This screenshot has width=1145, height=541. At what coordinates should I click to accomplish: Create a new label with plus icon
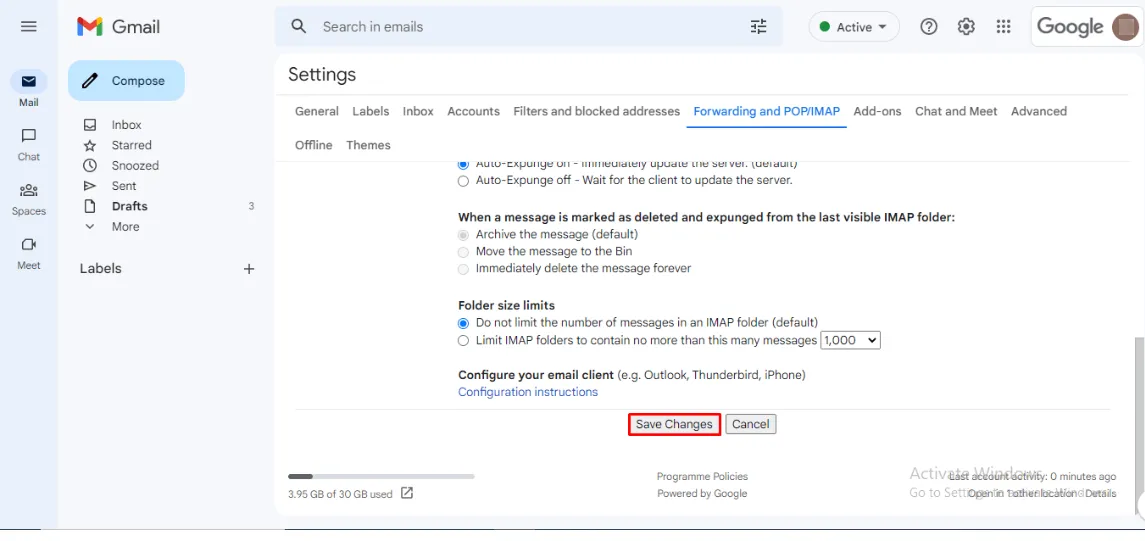pyautogui.click(x=249, y=269)
